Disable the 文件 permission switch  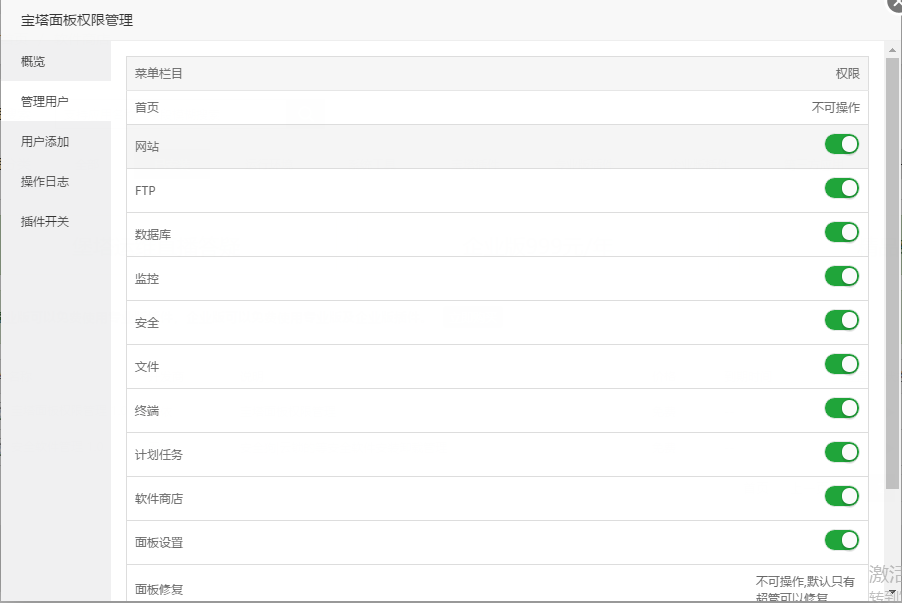pos(841,365)
